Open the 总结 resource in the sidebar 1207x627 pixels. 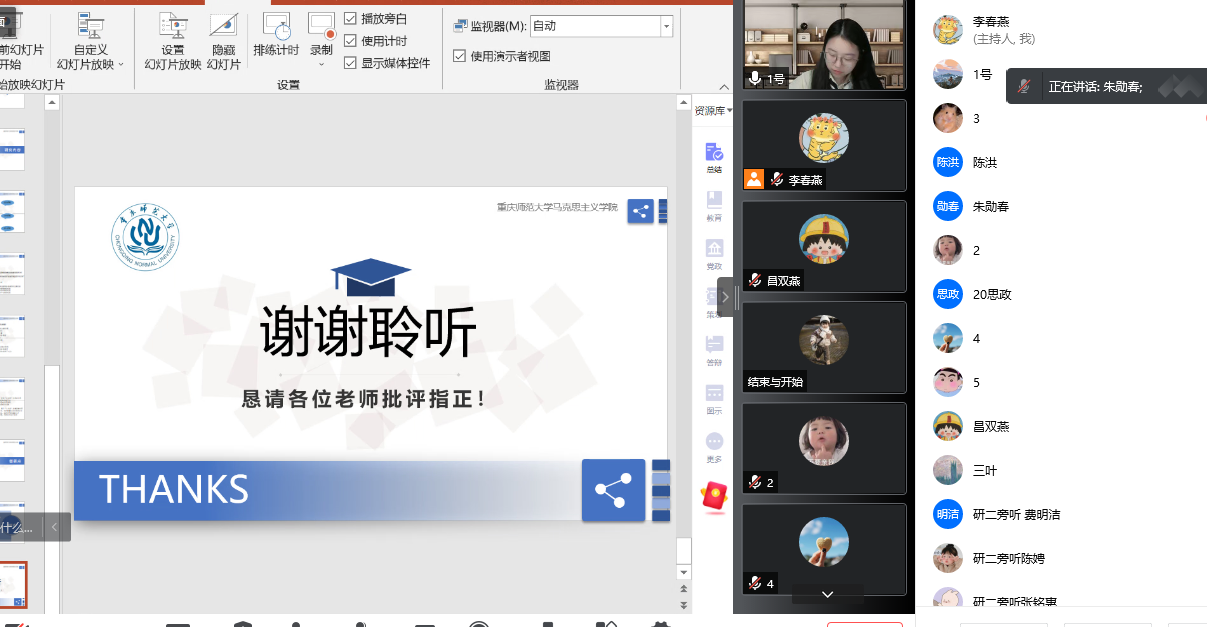(x=714, y=158)
